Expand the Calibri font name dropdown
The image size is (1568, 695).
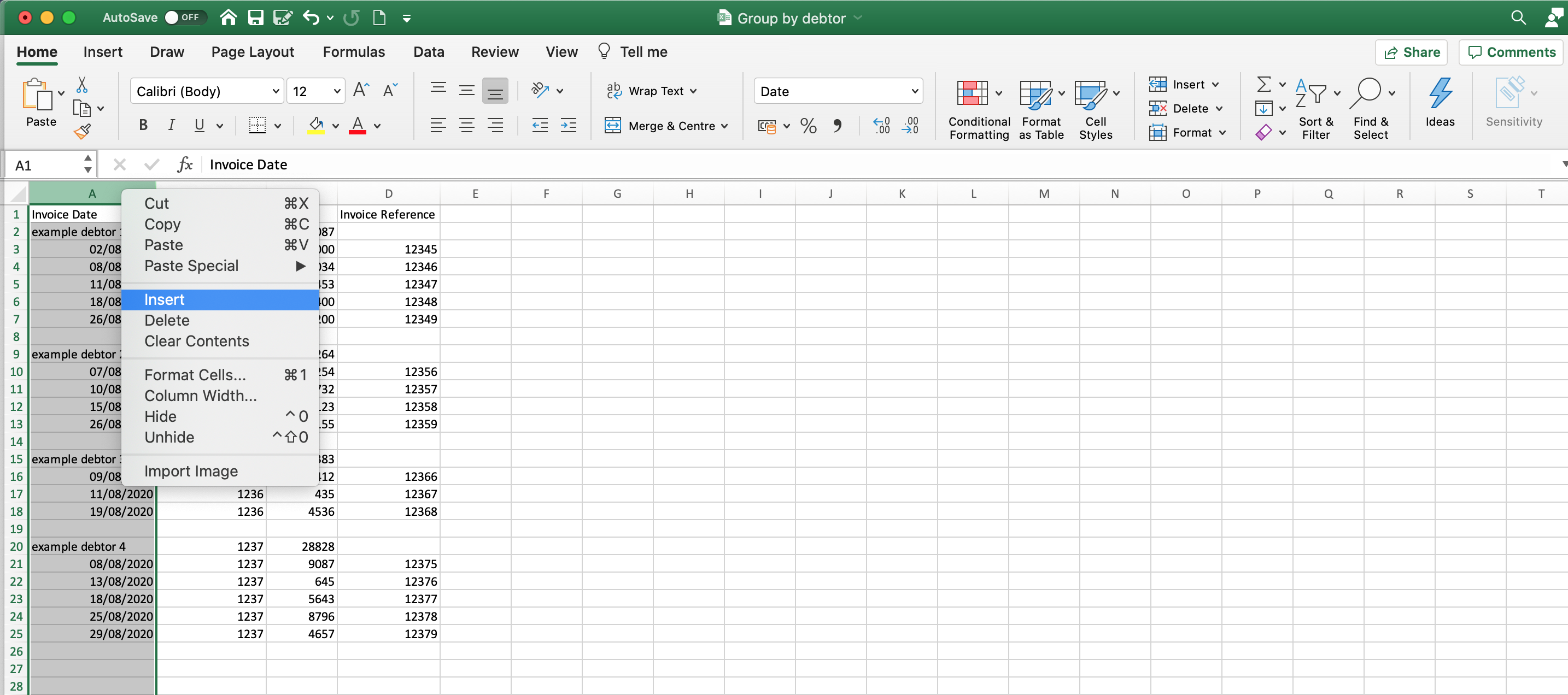tap(275, 91)
